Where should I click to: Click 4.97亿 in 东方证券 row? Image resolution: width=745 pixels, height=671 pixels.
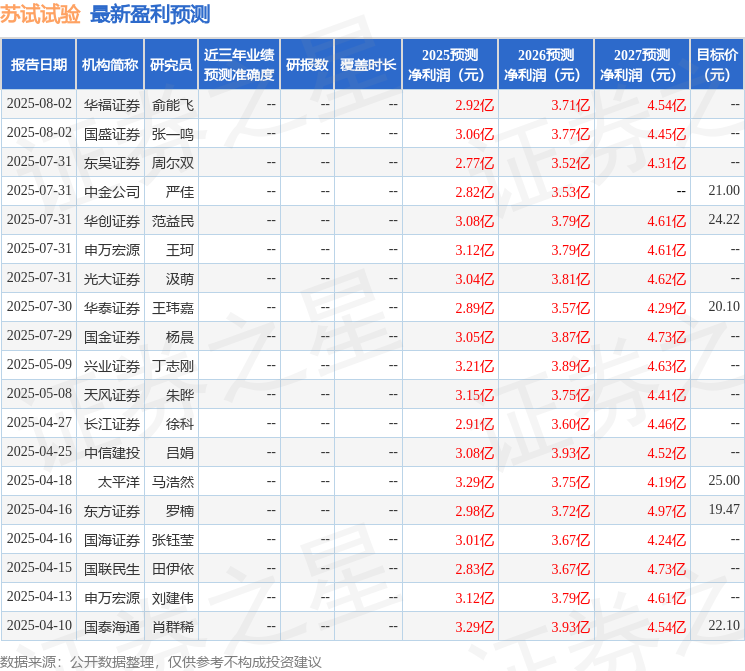(x=666, y=511)
